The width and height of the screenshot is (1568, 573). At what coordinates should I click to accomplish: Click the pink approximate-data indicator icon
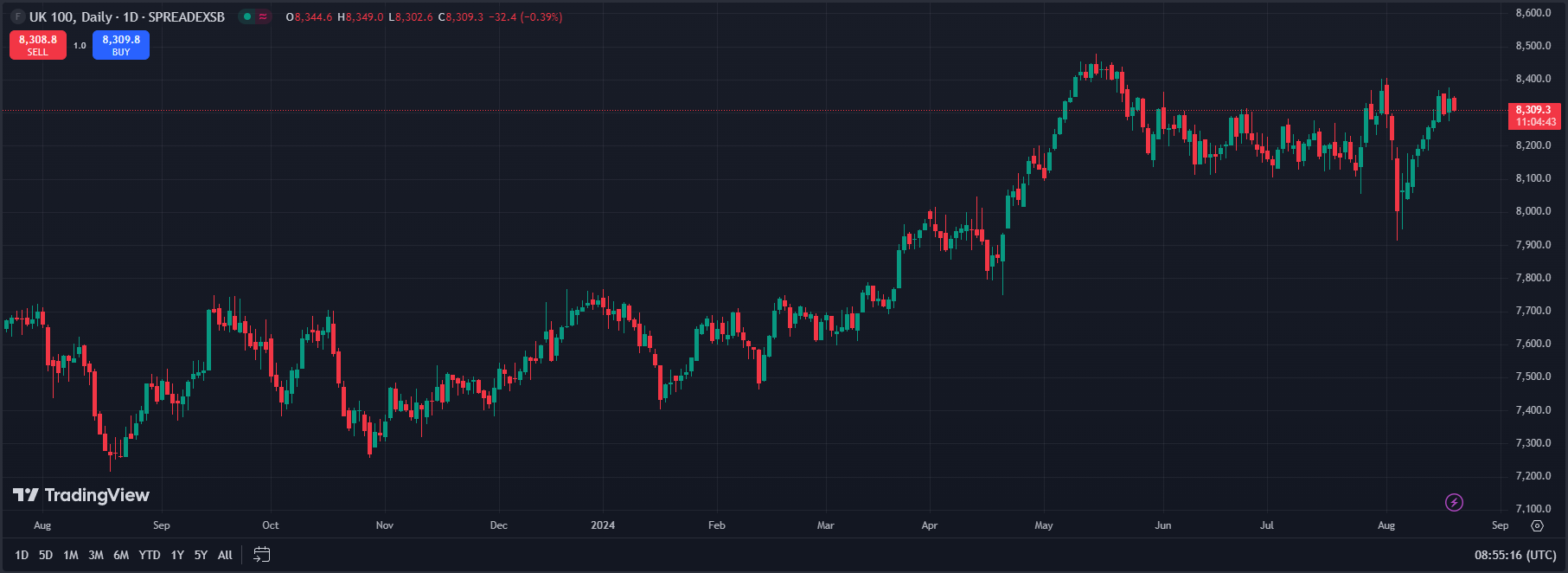(x=263, y=16)
